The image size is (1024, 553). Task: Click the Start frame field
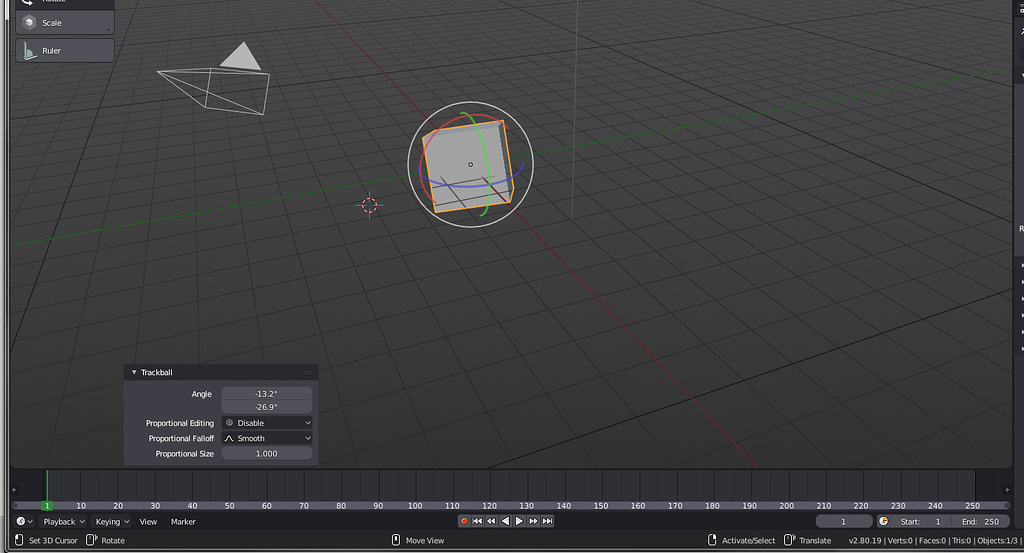tap(921, 521)
